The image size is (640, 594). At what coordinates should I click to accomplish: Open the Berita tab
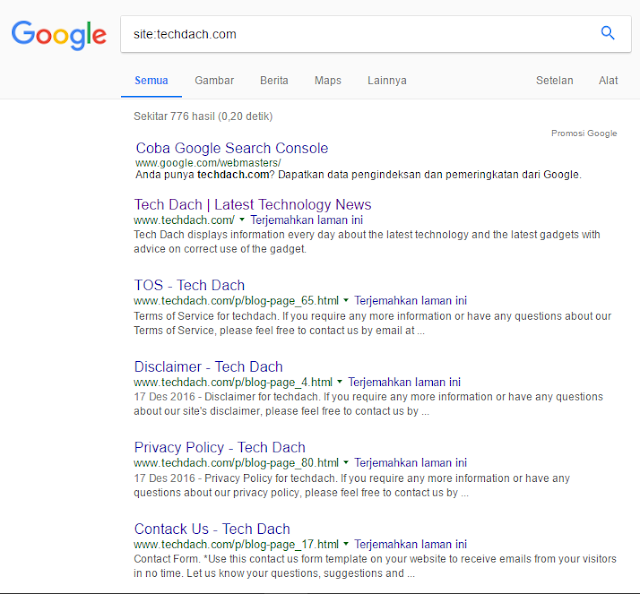click(274, 80)
